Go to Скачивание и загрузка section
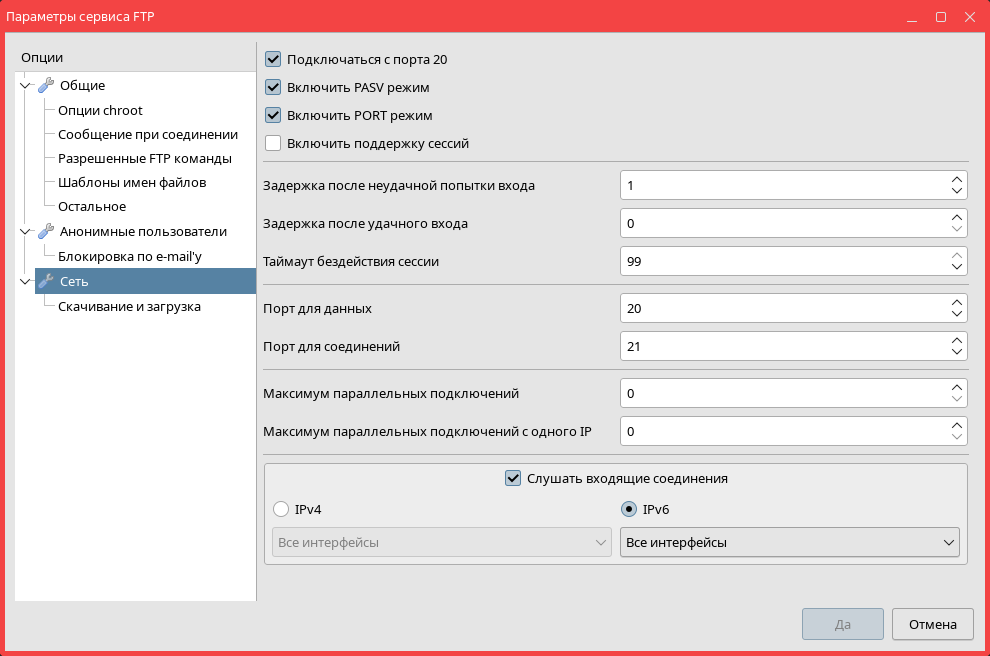The width and height of the screenshot is (990, 656). tap(129, 306)
